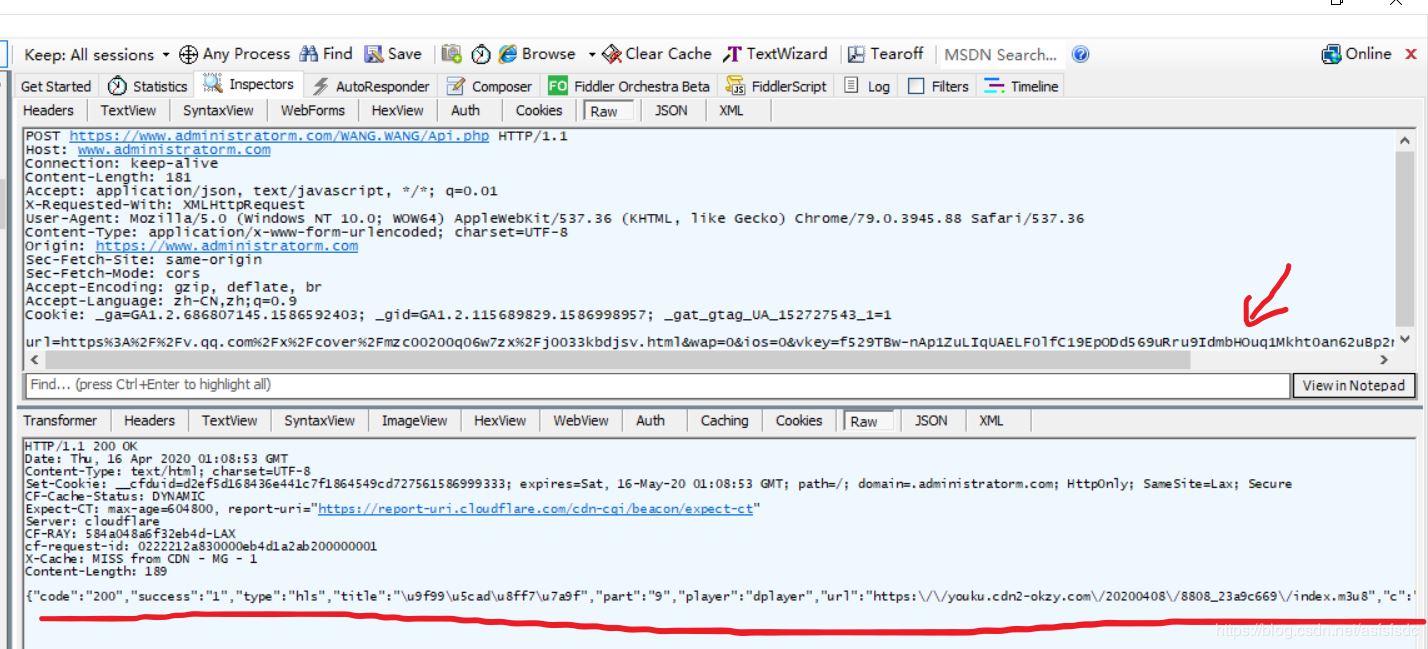Select the Inspectors tab
This screenshot has height=649, width=1428.
(248, 85)
